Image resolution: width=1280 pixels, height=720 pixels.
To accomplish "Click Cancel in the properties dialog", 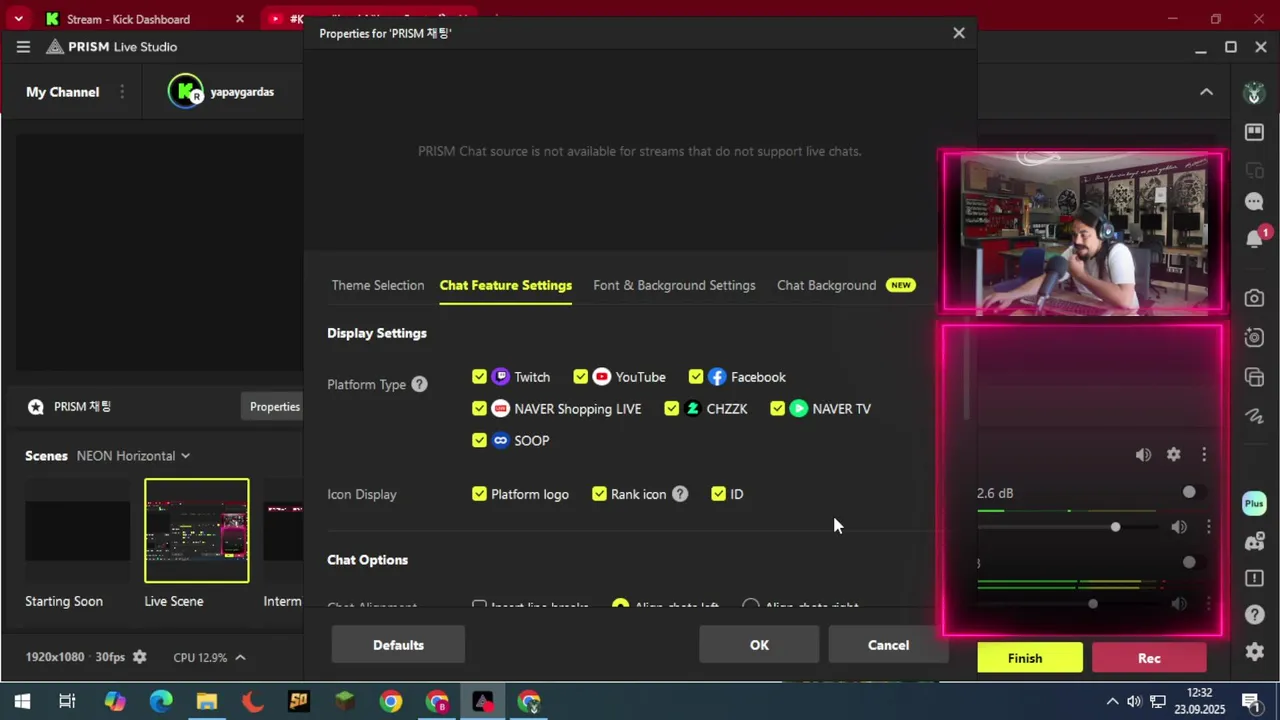I will [888, 645].
